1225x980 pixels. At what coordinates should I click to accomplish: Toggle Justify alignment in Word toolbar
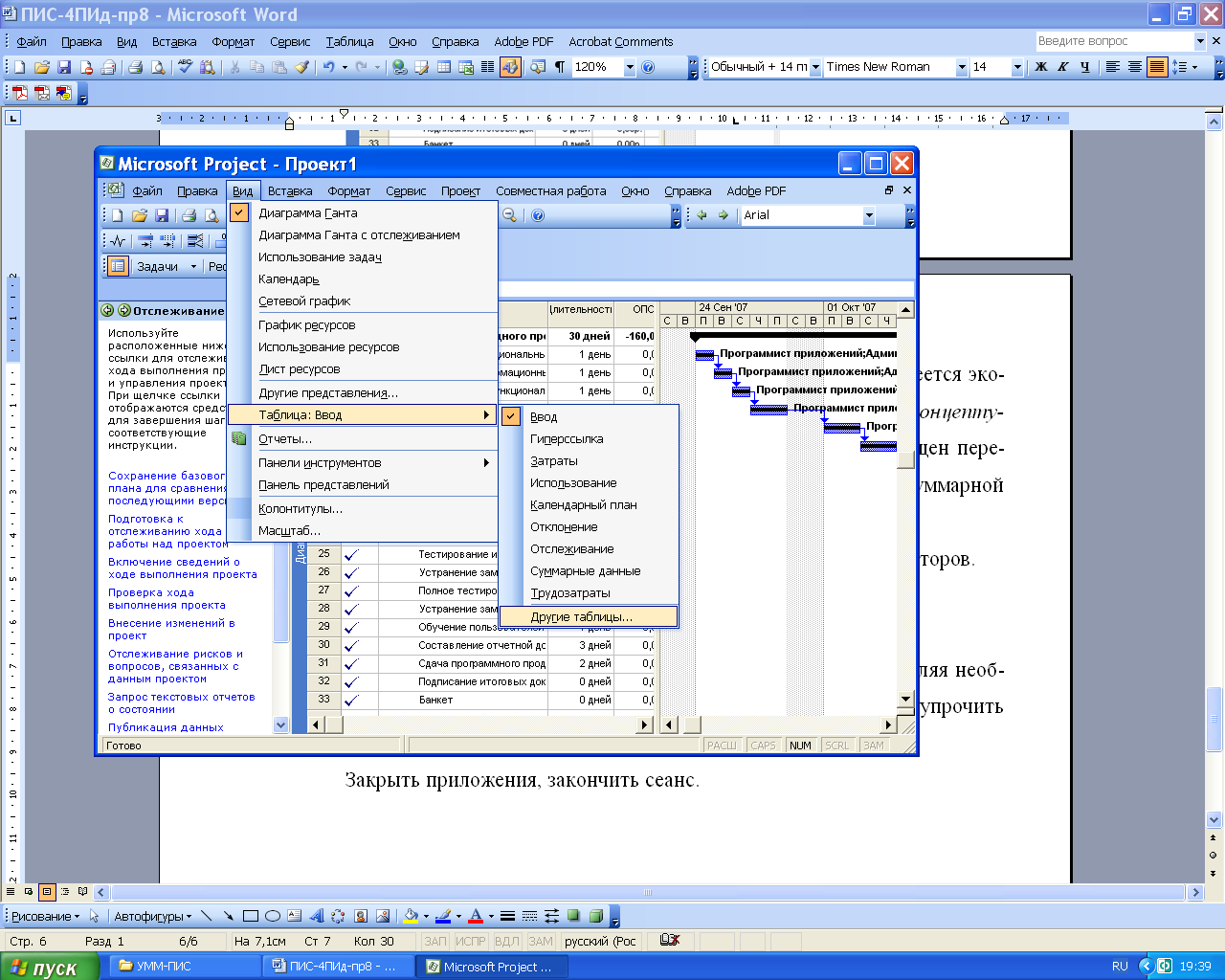pyautogui.click(x=1157, y=67)
